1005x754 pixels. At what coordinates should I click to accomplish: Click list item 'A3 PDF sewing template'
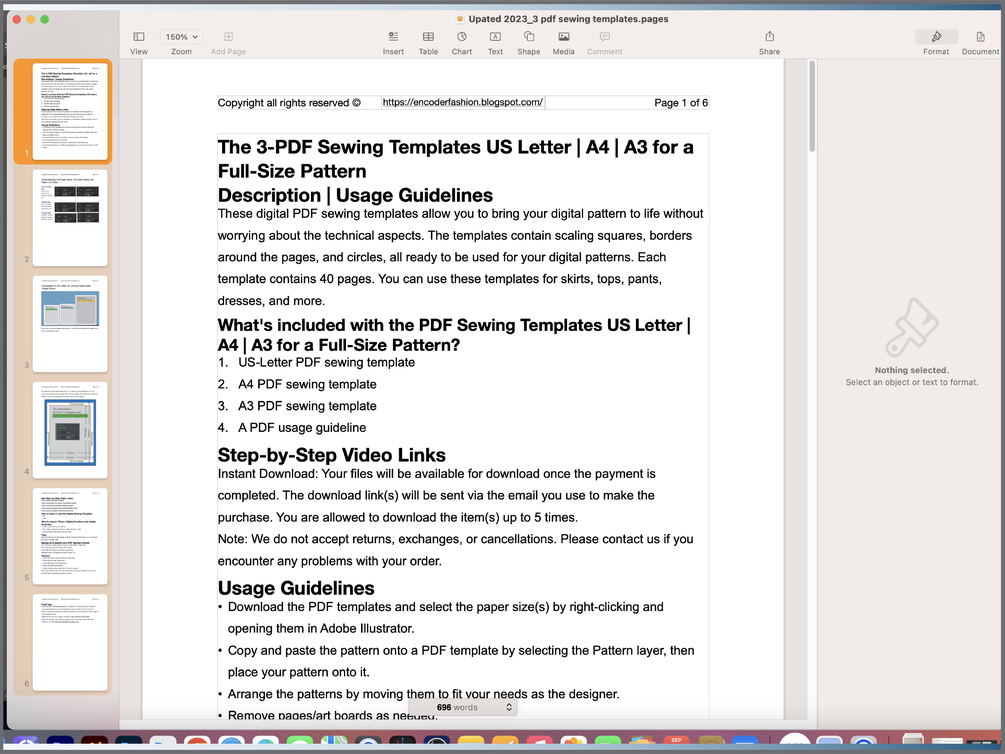click(x=307, y=406)
